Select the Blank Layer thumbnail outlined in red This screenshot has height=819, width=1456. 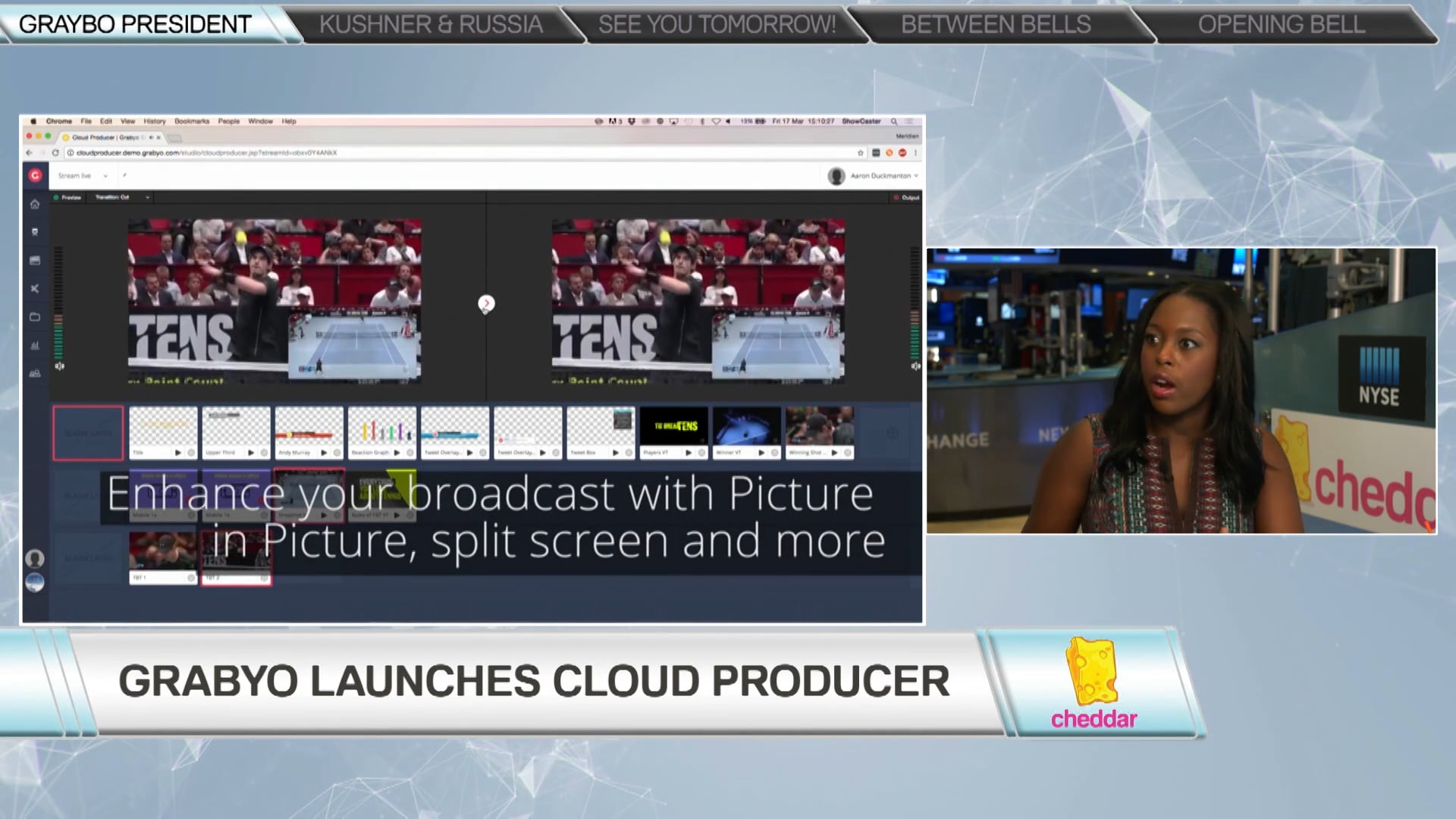(88, 433)
